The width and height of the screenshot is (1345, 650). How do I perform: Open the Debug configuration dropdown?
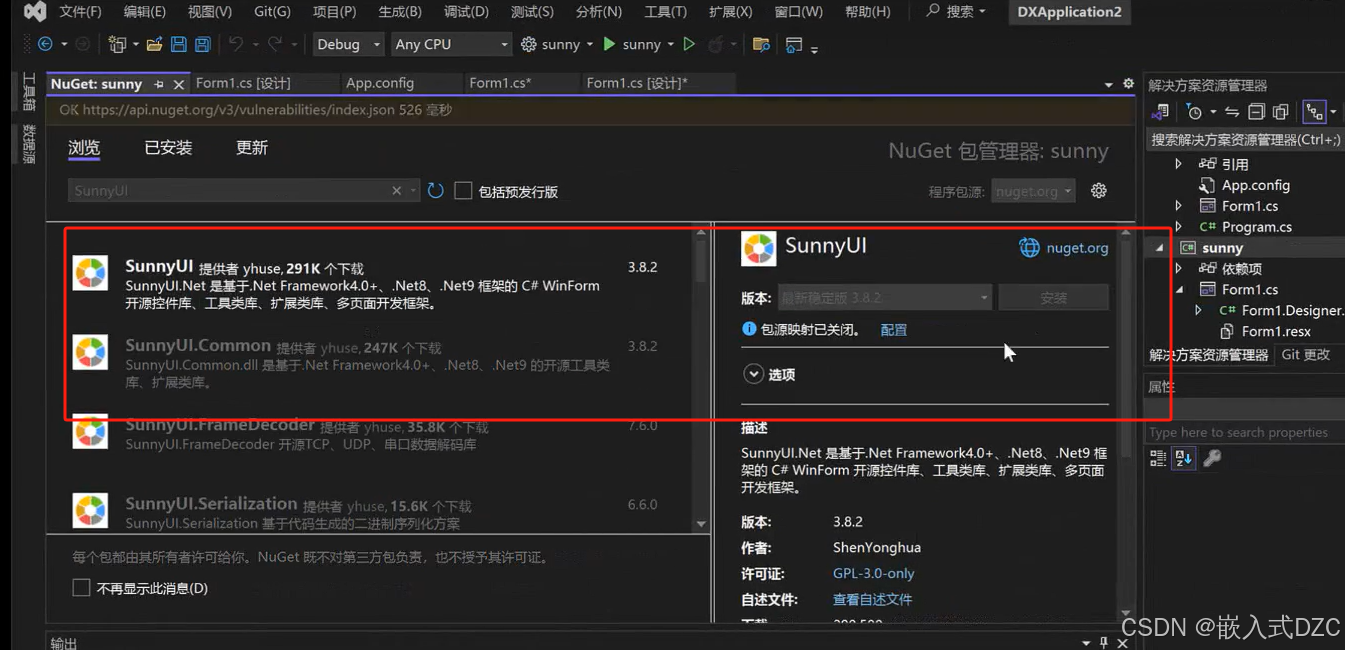pos(348,44)
